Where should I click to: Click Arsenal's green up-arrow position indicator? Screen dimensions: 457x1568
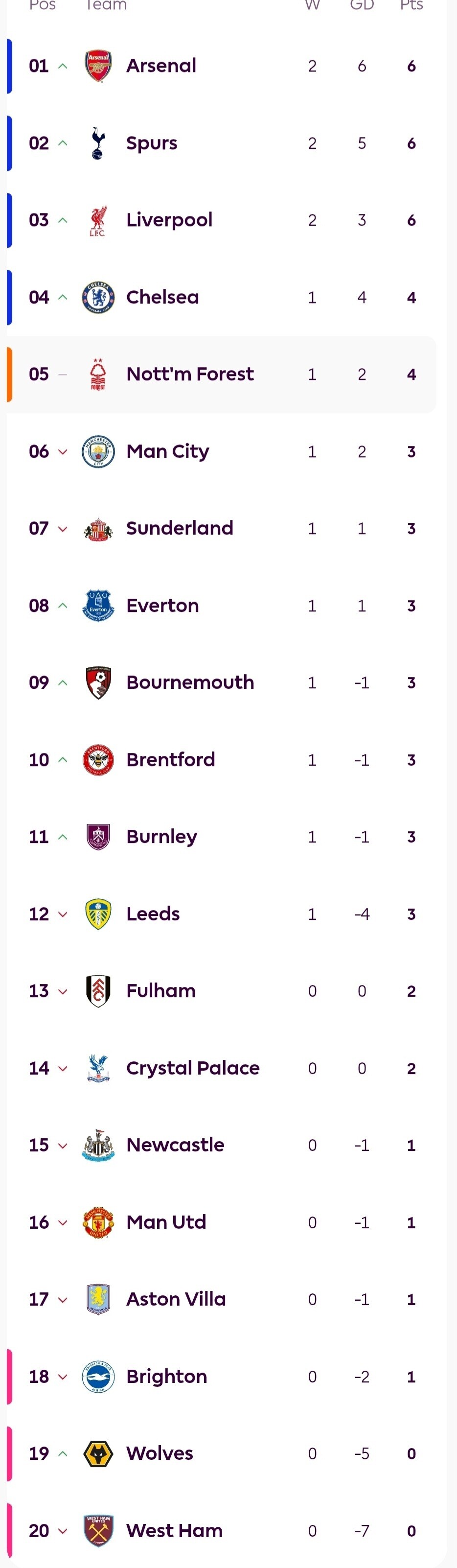[63, 66]
